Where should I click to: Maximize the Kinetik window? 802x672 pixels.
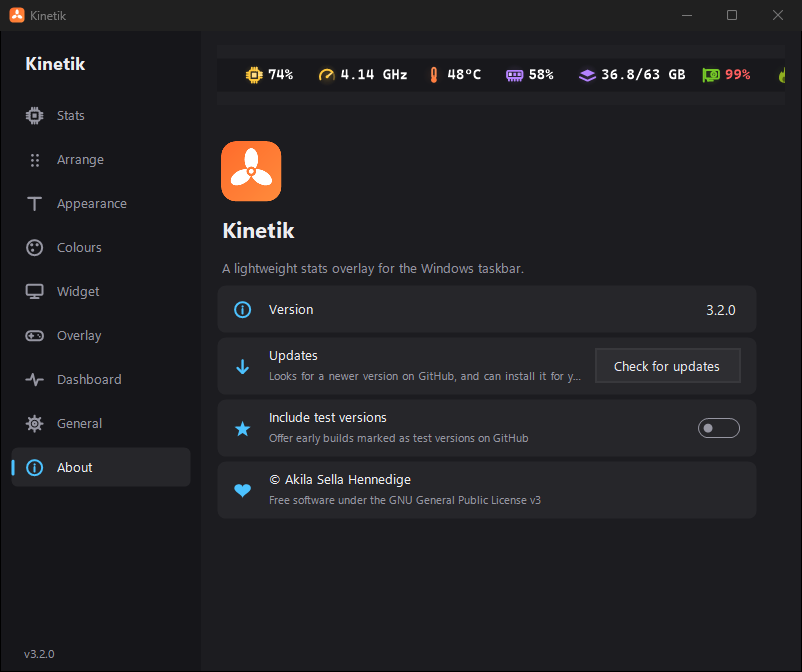coord(732,15)
